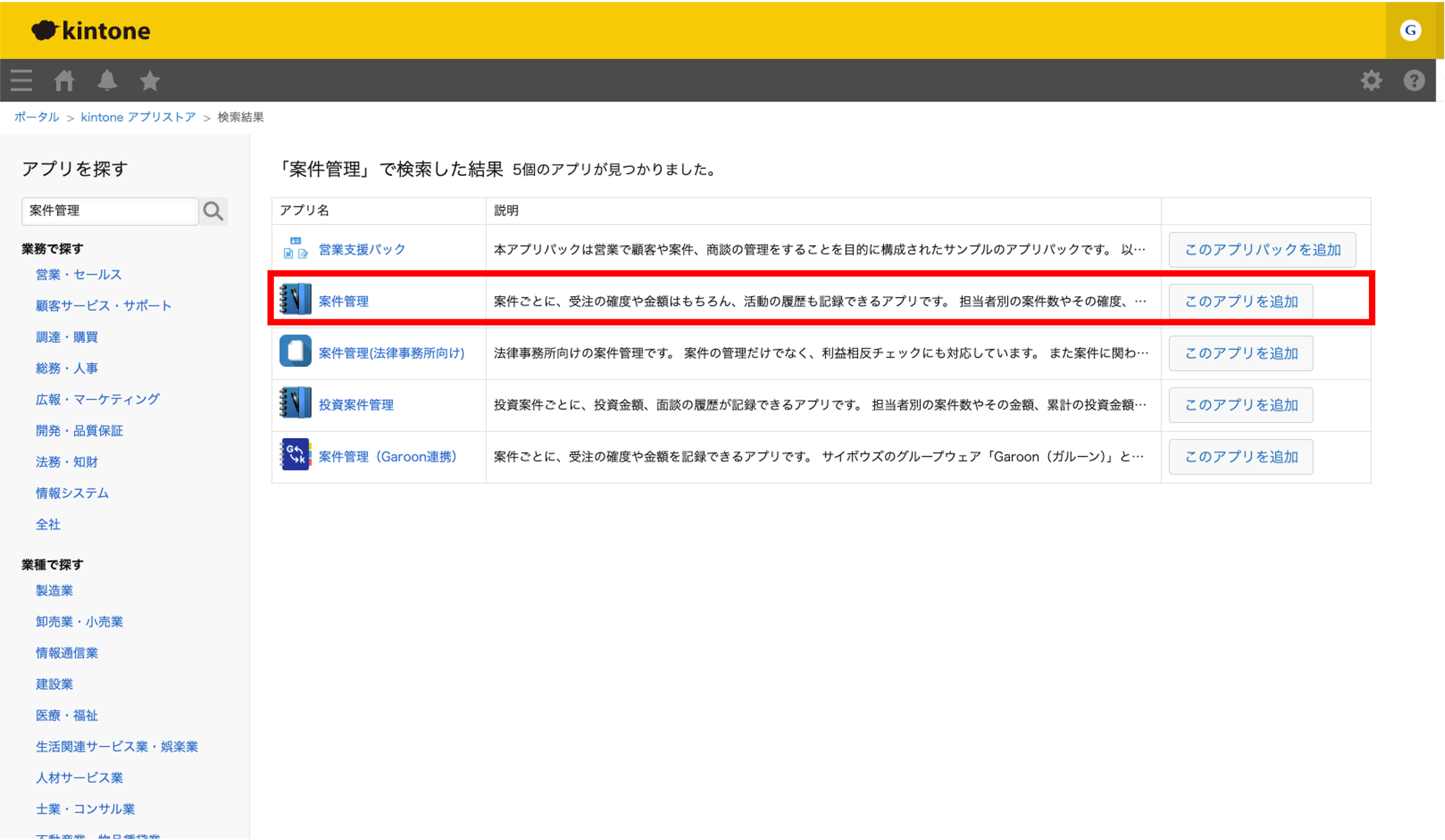Click the 案件管理(法律事務所向け) app icon
The width and height of the screenshot is (1445, 840).
pos(295,351)
